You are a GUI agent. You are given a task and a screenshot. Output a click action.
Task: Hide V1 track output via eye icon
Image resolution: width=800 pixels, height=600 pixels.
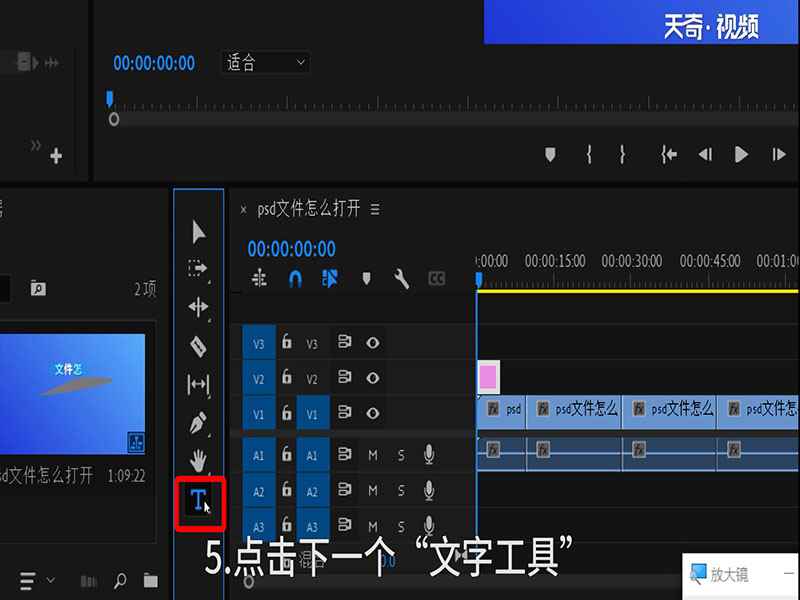pyautogui.click(x=371, y=412)
